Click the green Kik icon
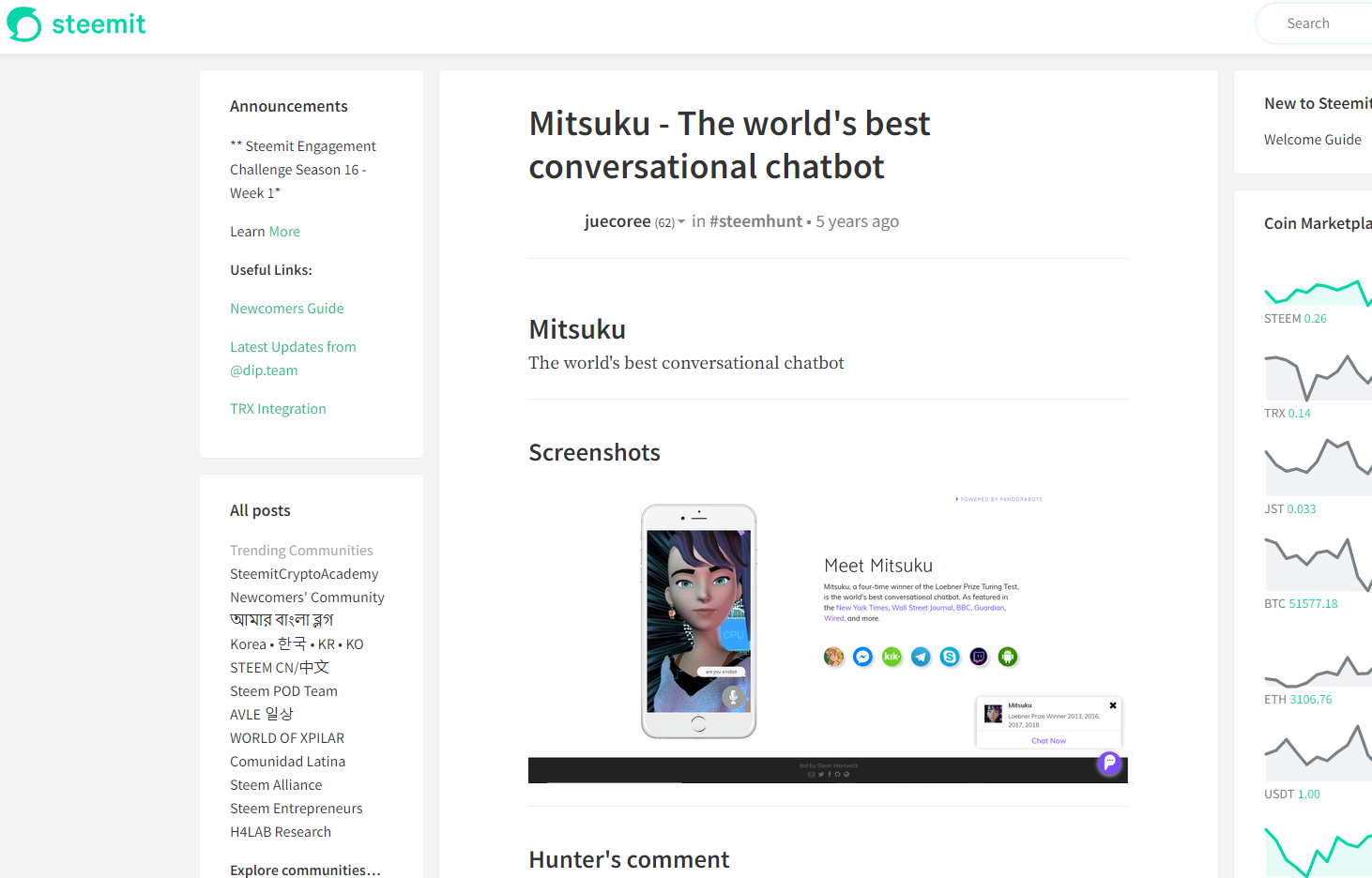Viewport: 1372px width, 878px height. pos(892,657)
